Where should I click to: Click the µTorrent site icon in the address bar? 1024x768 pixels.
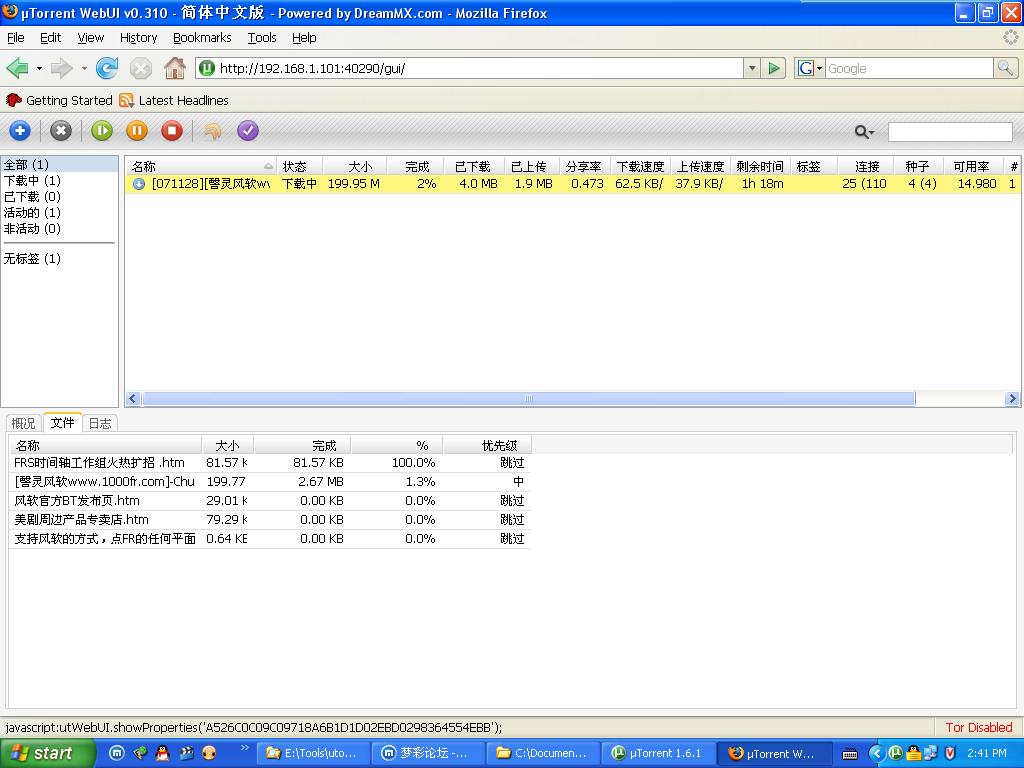pos(207,68)
